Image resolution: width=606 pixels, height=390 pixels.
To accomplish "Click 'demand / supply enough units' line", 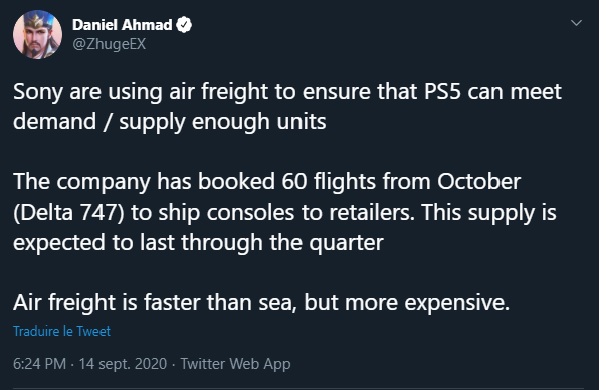I will pos(170,122).
